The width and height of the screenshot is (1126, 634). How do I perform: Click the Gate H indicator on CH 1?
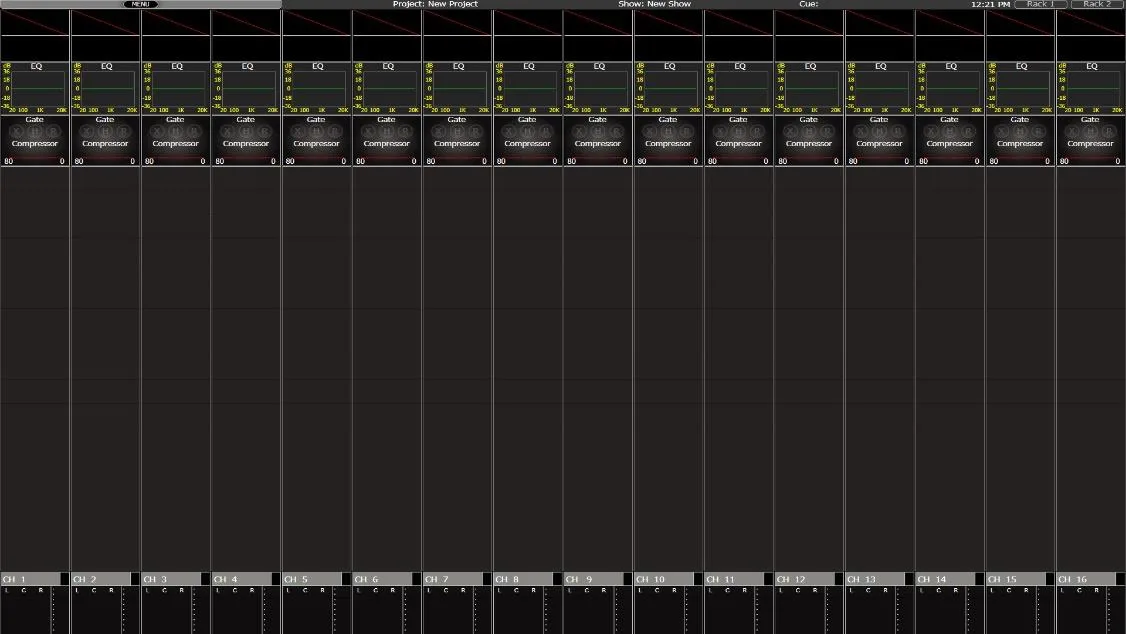[x=35, y=132]
